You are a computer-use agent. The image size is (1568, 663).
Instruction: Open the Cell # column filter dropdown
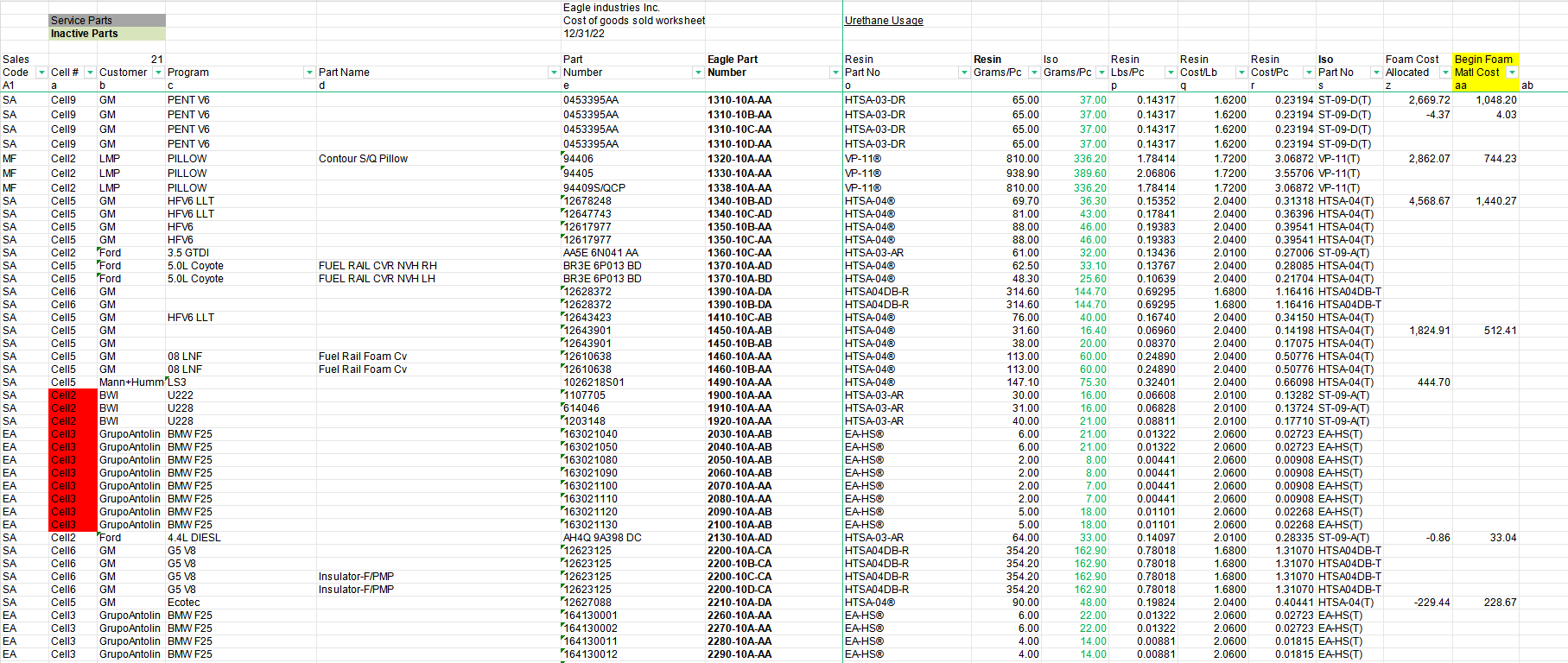tap(90, 73)
